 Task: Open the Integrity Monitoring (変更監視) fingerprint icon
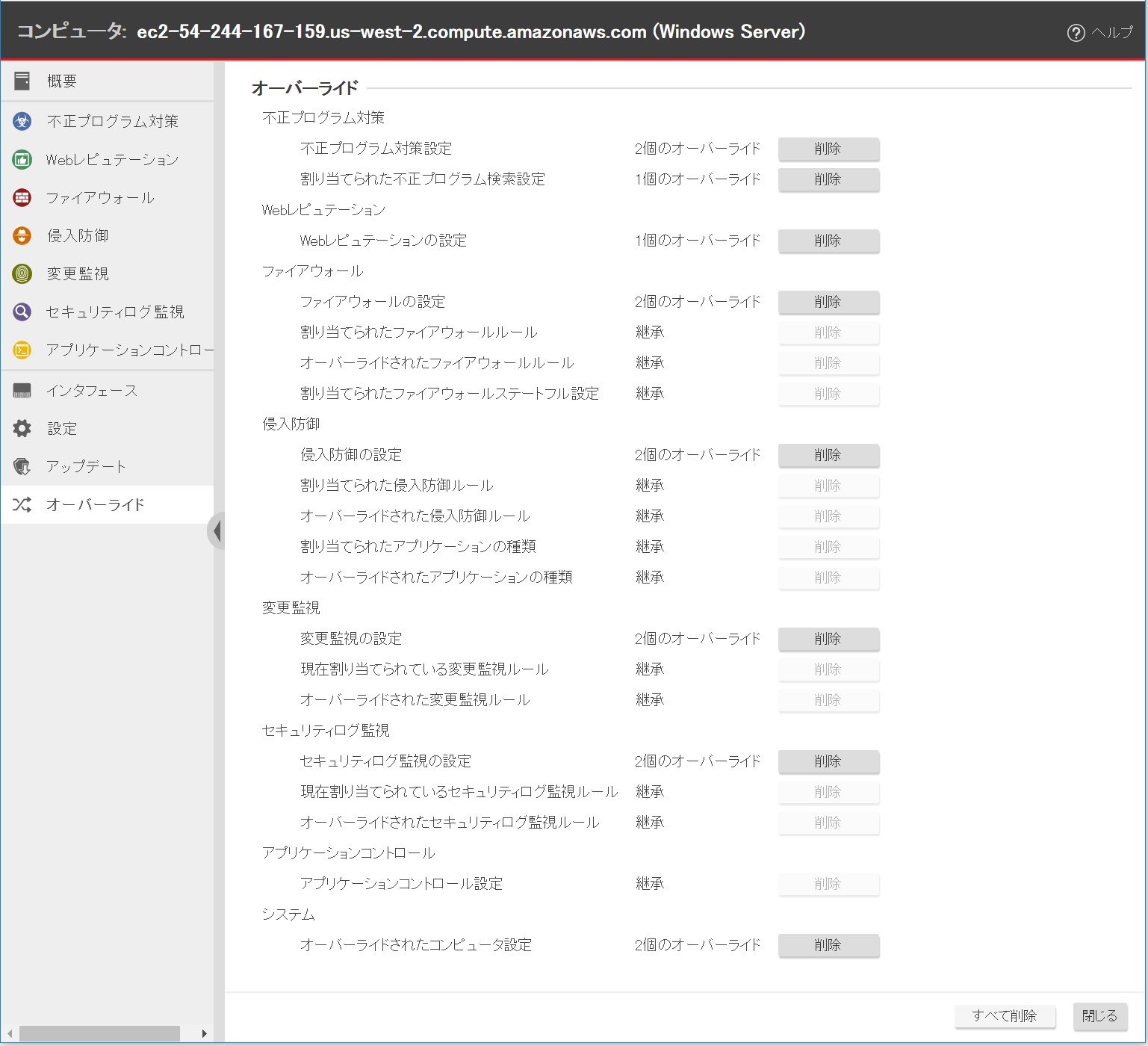coord(22,273)
